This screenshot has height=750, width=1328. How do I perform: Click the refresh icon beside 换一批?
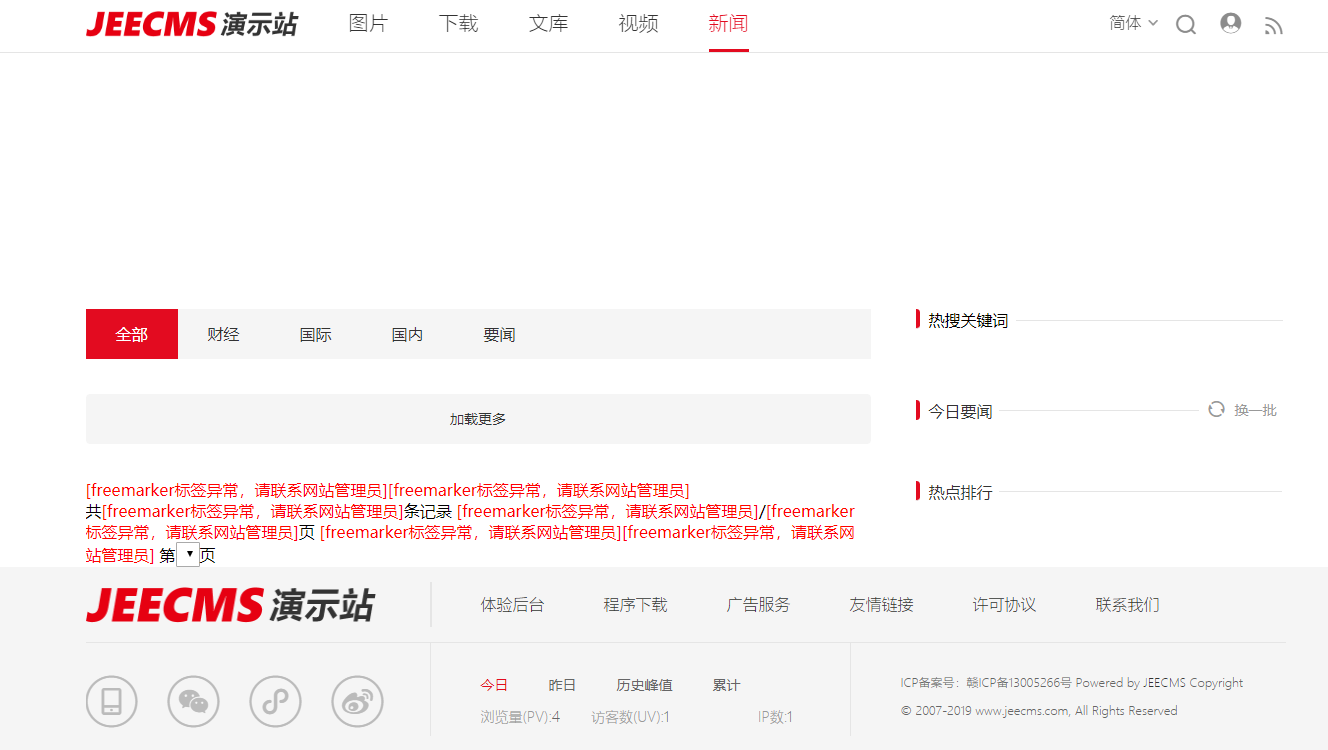pos(1216,409)
